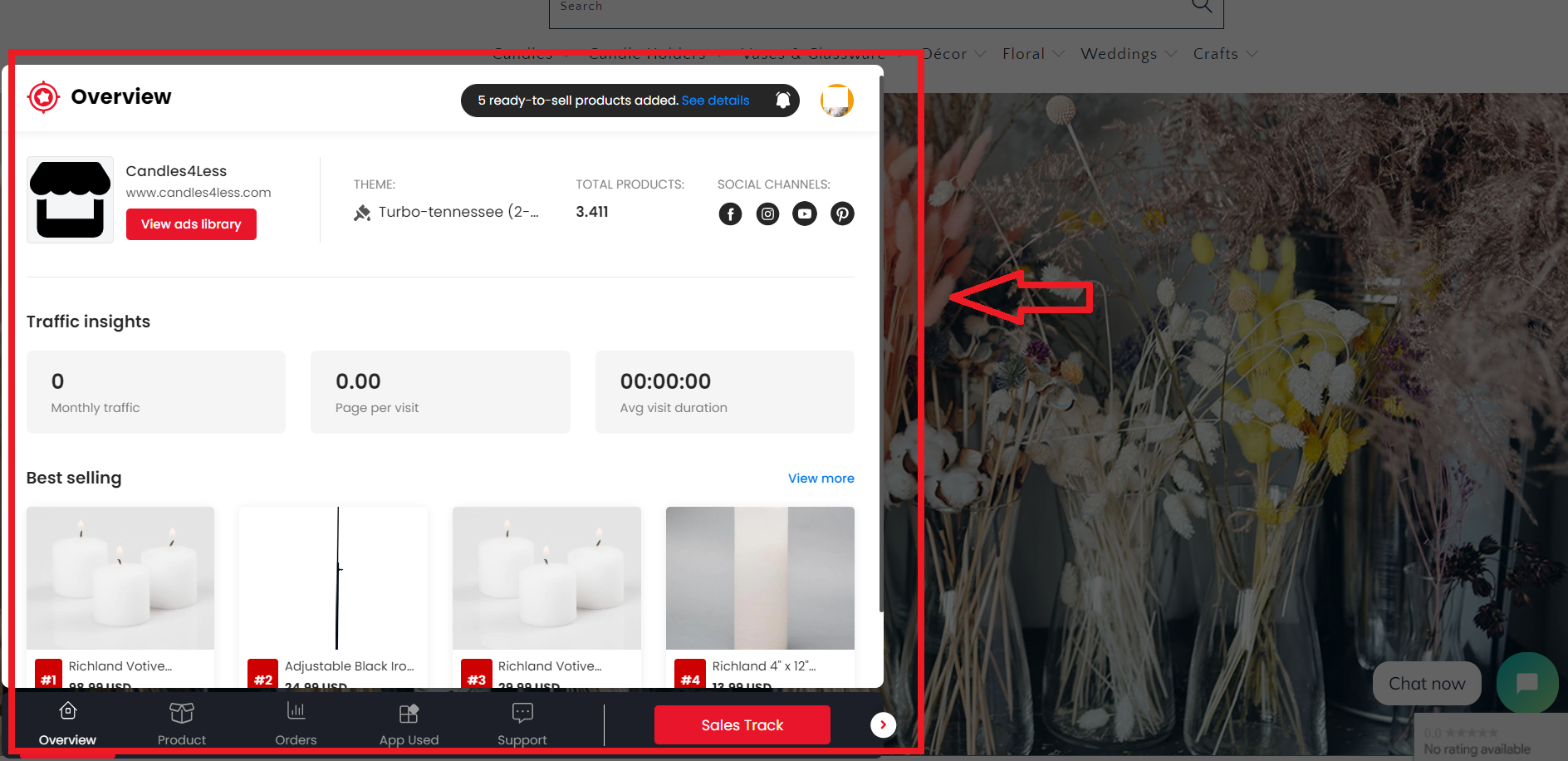Screen dimensions: 1568x761
Task: Open #2 Adjustable Black Iron product thumbnail
Action: [334, 578]
